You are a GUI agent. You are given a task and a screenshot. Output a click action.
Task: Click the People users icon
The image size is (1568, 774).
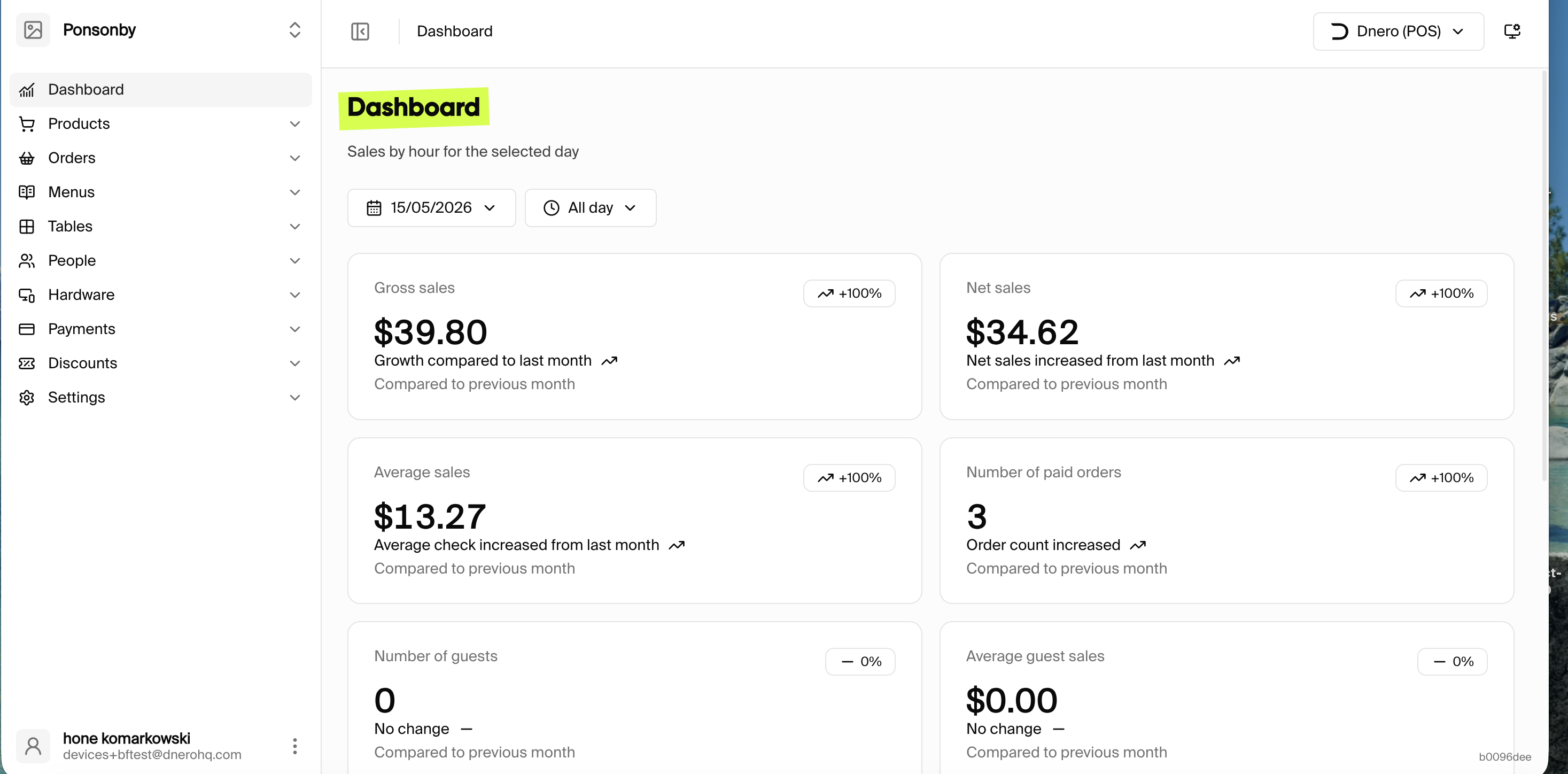tap(27, 261)
